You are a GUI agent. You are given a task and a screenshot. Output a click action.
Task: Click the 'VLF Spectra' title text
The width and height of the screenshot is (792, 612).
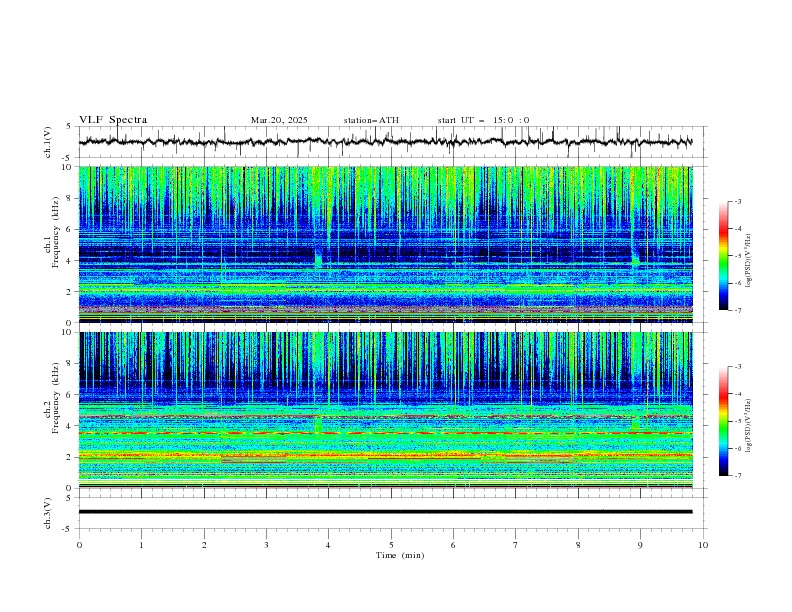pyautogui.click(x=113, y=120)
